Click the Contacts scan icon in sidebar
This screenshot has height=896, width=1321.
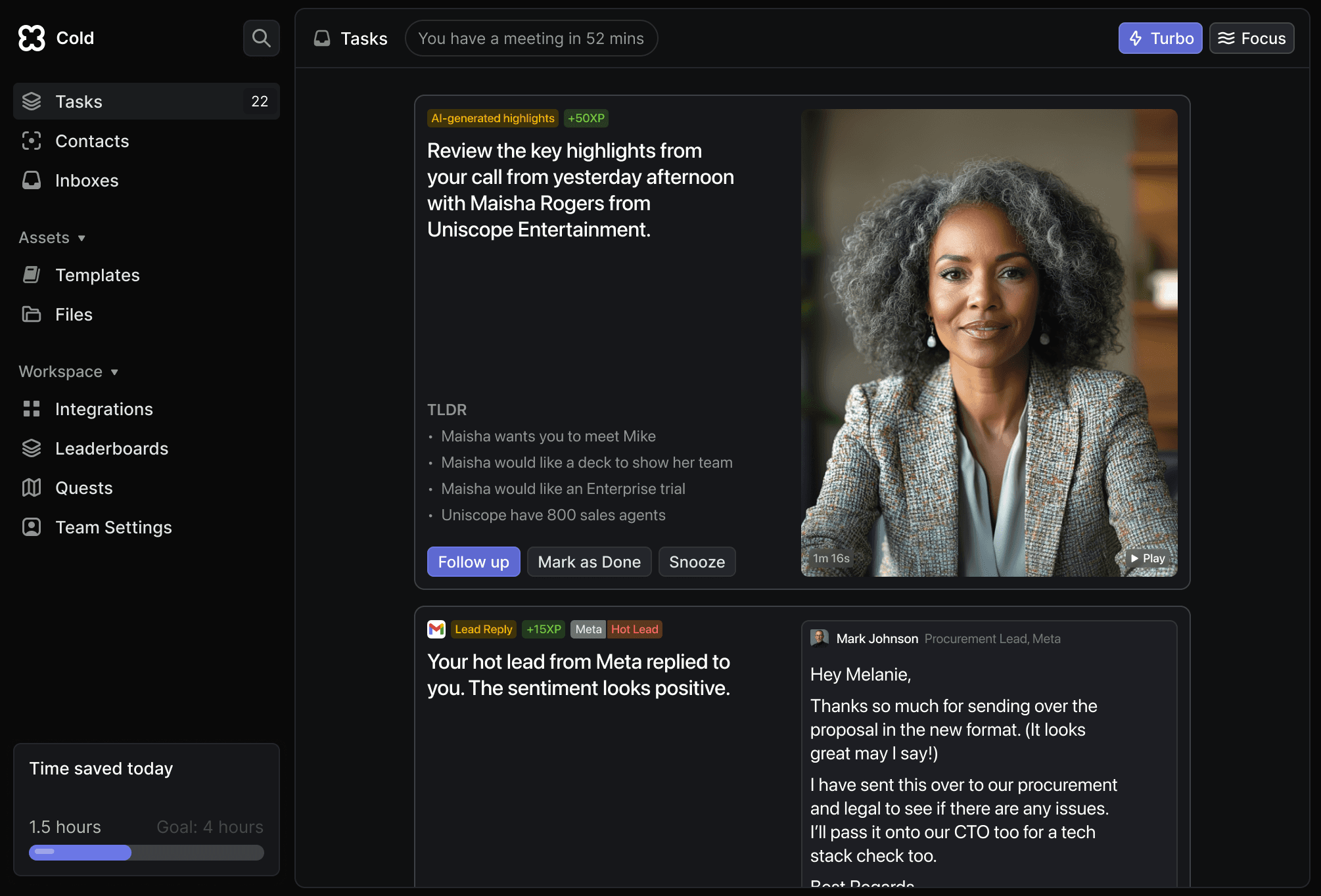pyautogui.click(x=32, y=141)
